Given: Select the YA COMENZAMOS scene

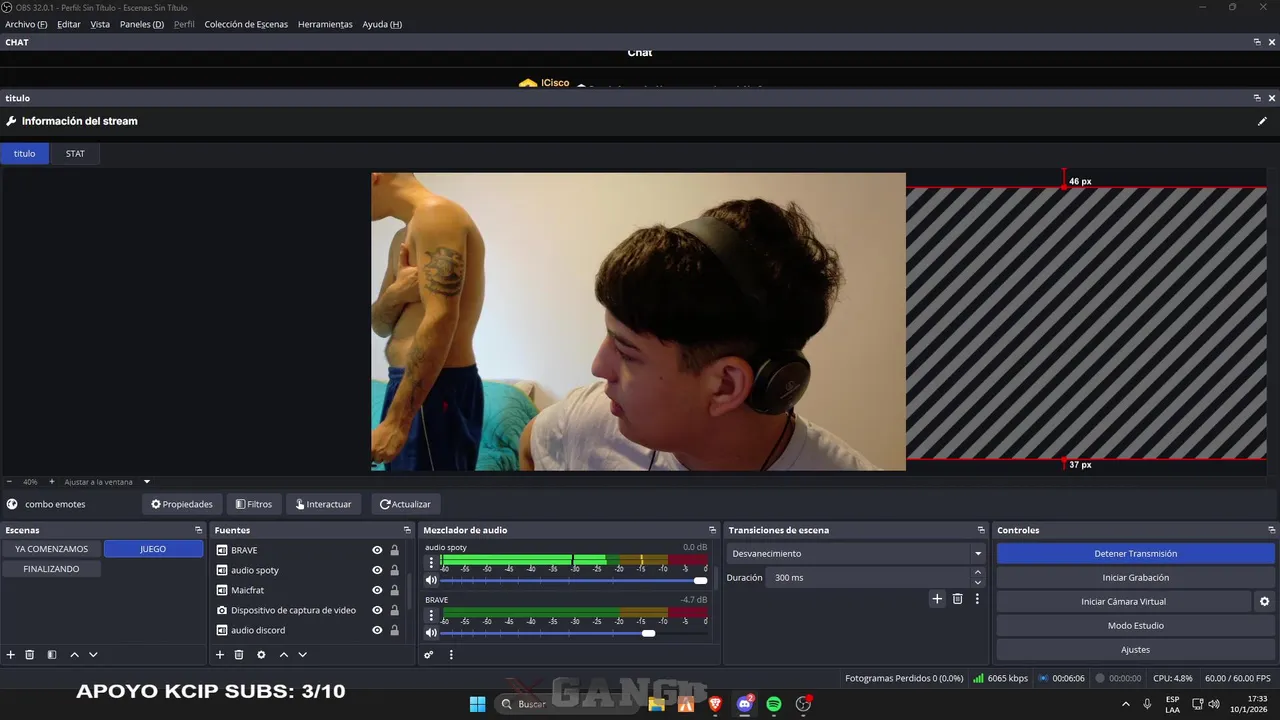Looking at the screenshot, I should pos(51,549).
